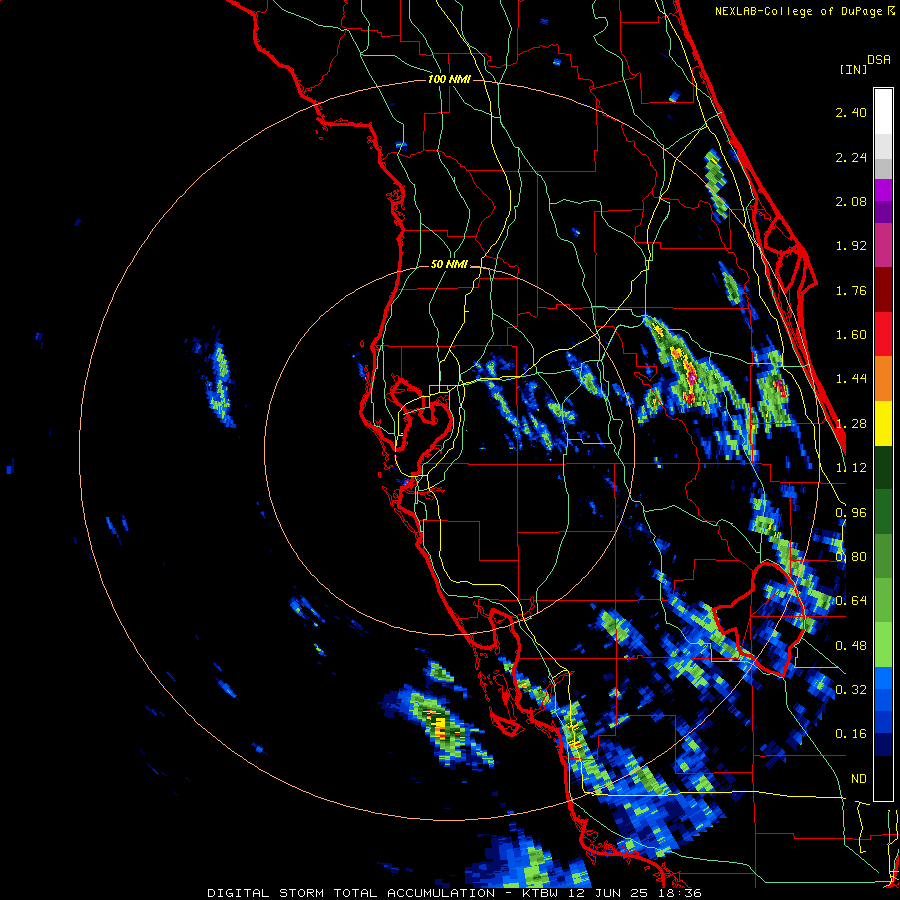Pick the white swatch at legend top
The height and width of the screenshot is (900, 900).
(883, 111)
